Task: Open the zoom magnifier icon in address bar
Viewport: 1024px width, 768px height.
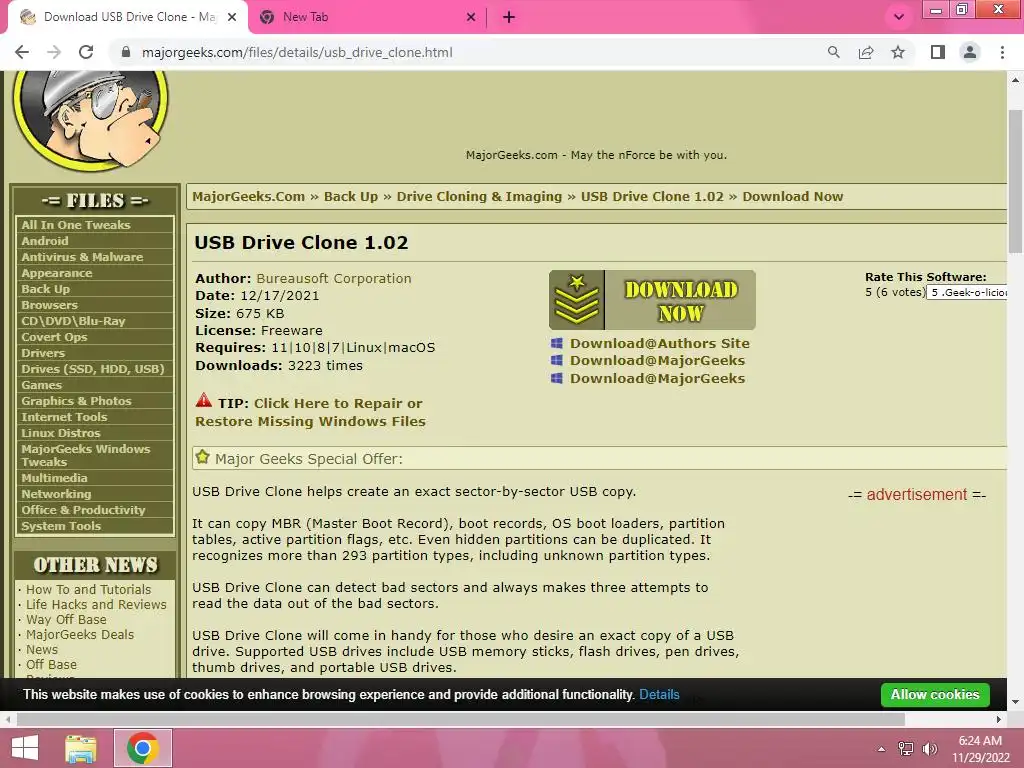Action: [x=833, y=52]
